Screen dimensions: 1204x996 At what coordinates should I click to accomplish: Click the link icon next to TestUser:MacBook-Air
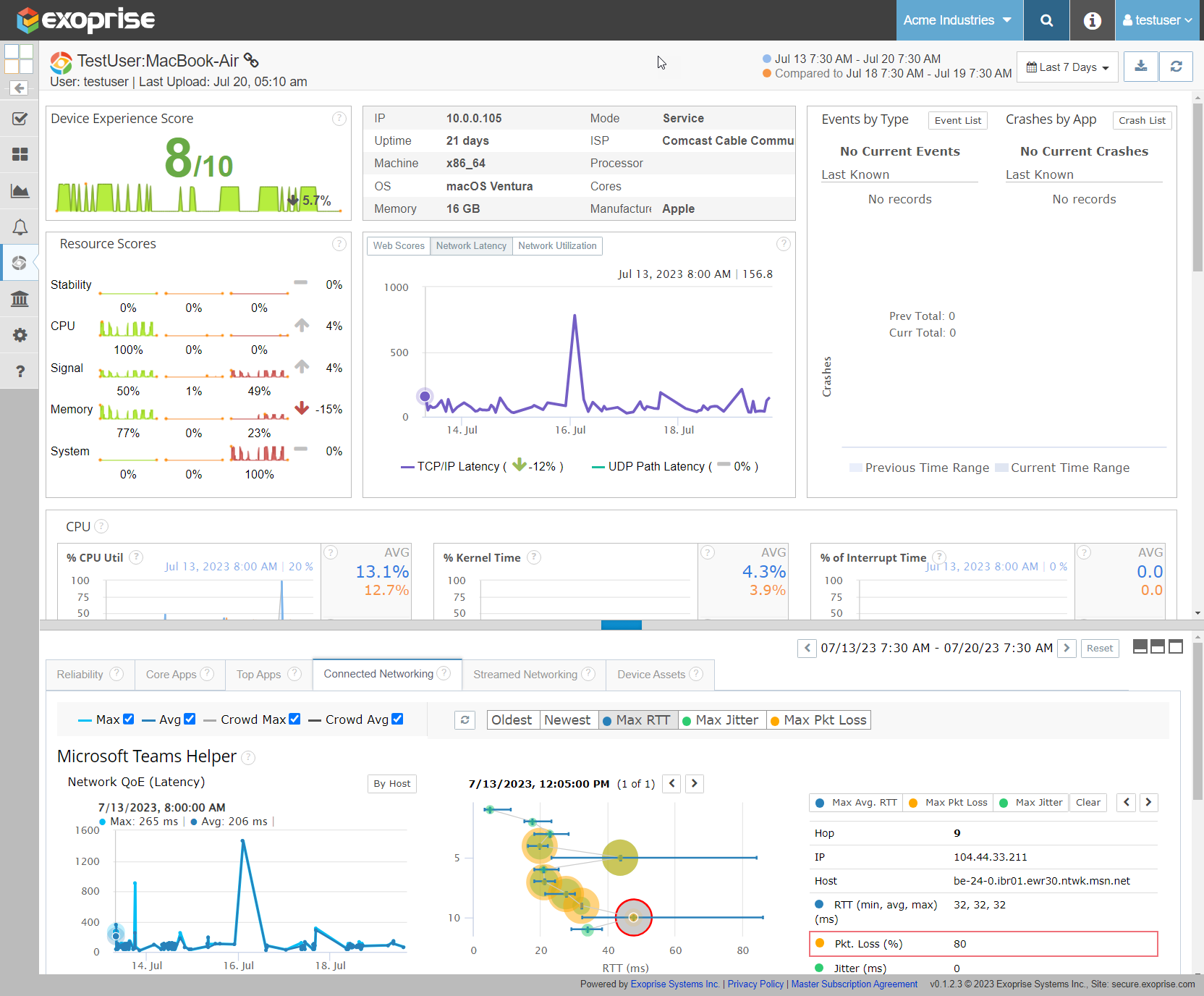pyautogui.click(x=251, y=60)
